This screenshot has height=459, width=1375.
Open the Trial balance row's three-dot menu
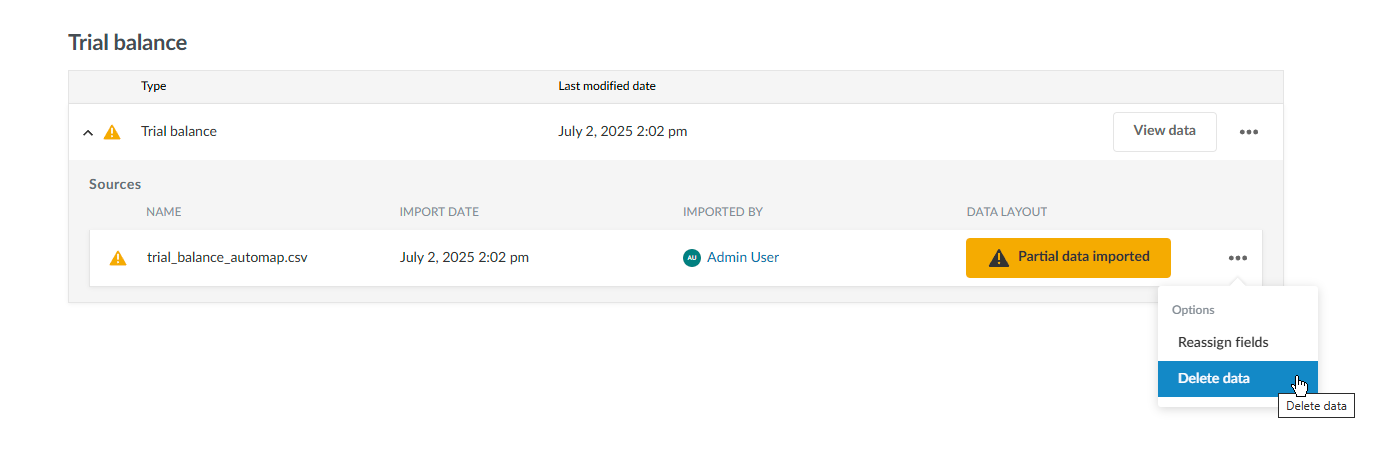pyautogui.click(x=1248, y=132)
